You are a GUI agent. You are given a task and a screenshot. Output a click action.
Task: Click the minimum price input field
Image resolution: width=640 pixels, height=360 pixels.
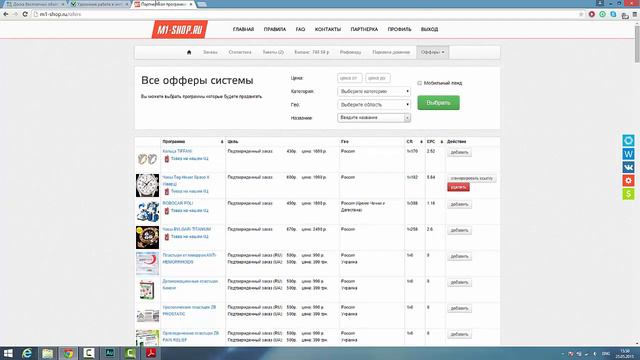[x=350, y=78]
